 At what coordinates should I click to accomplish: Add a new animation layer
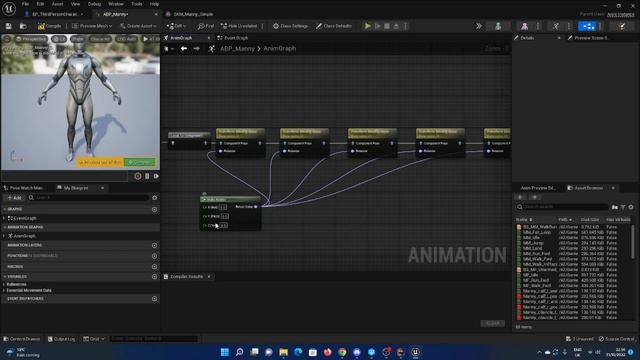(155, 245)
